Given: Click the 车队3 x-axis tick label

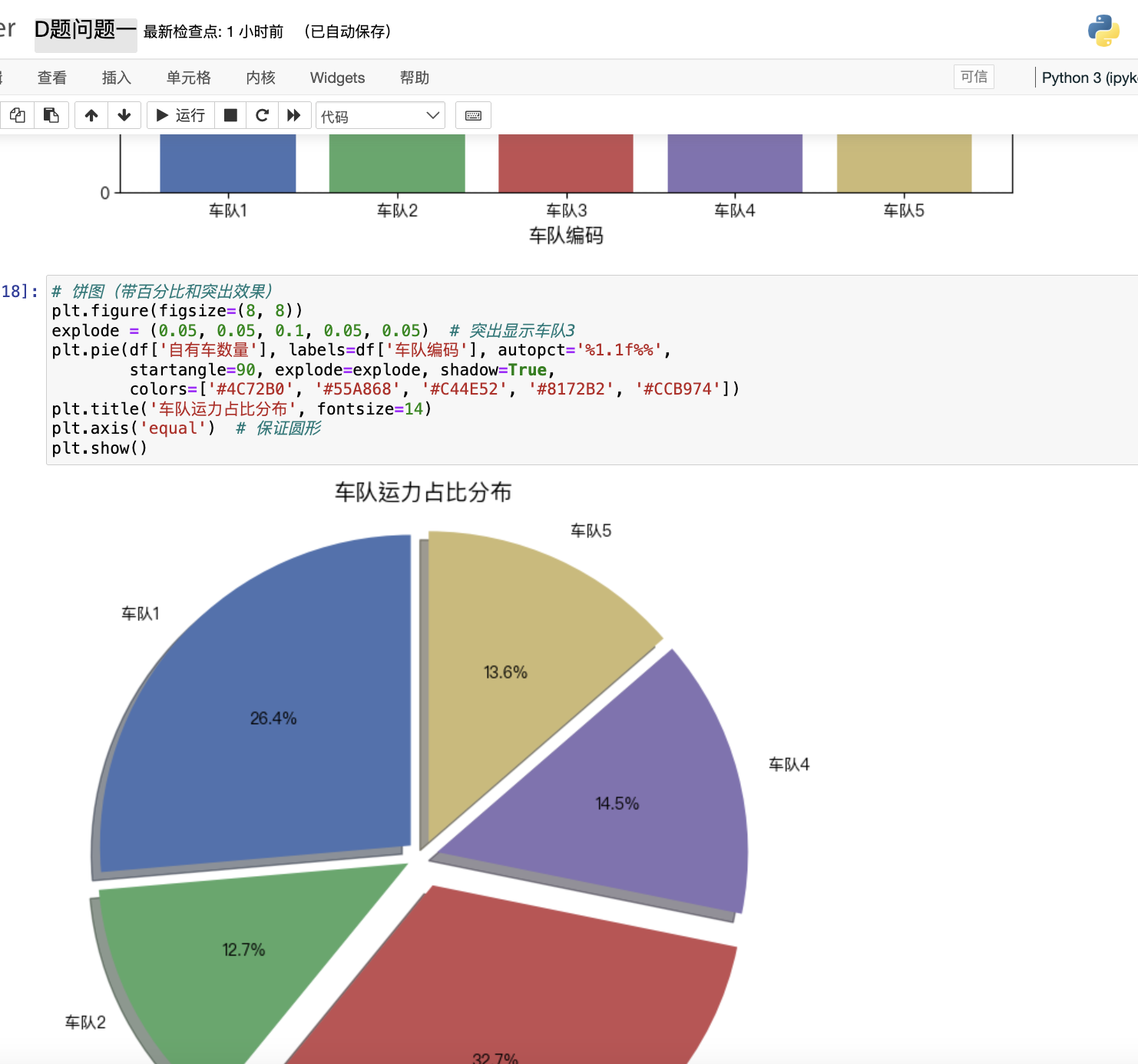Looking at the screenshot, I should 567,210.
